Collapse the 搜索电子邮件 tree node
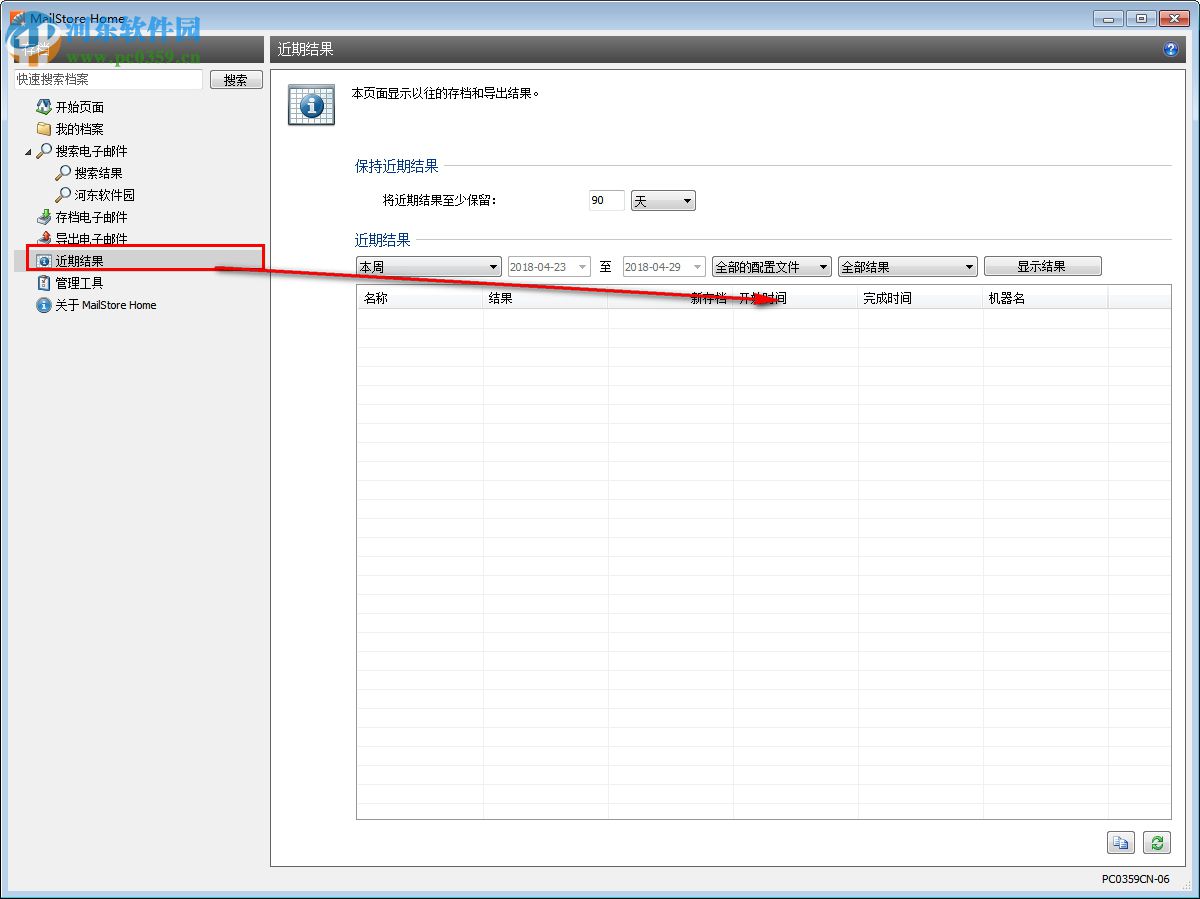This screenshot has height=899, width=1200. pyautogui.click(x=28, y=152)
